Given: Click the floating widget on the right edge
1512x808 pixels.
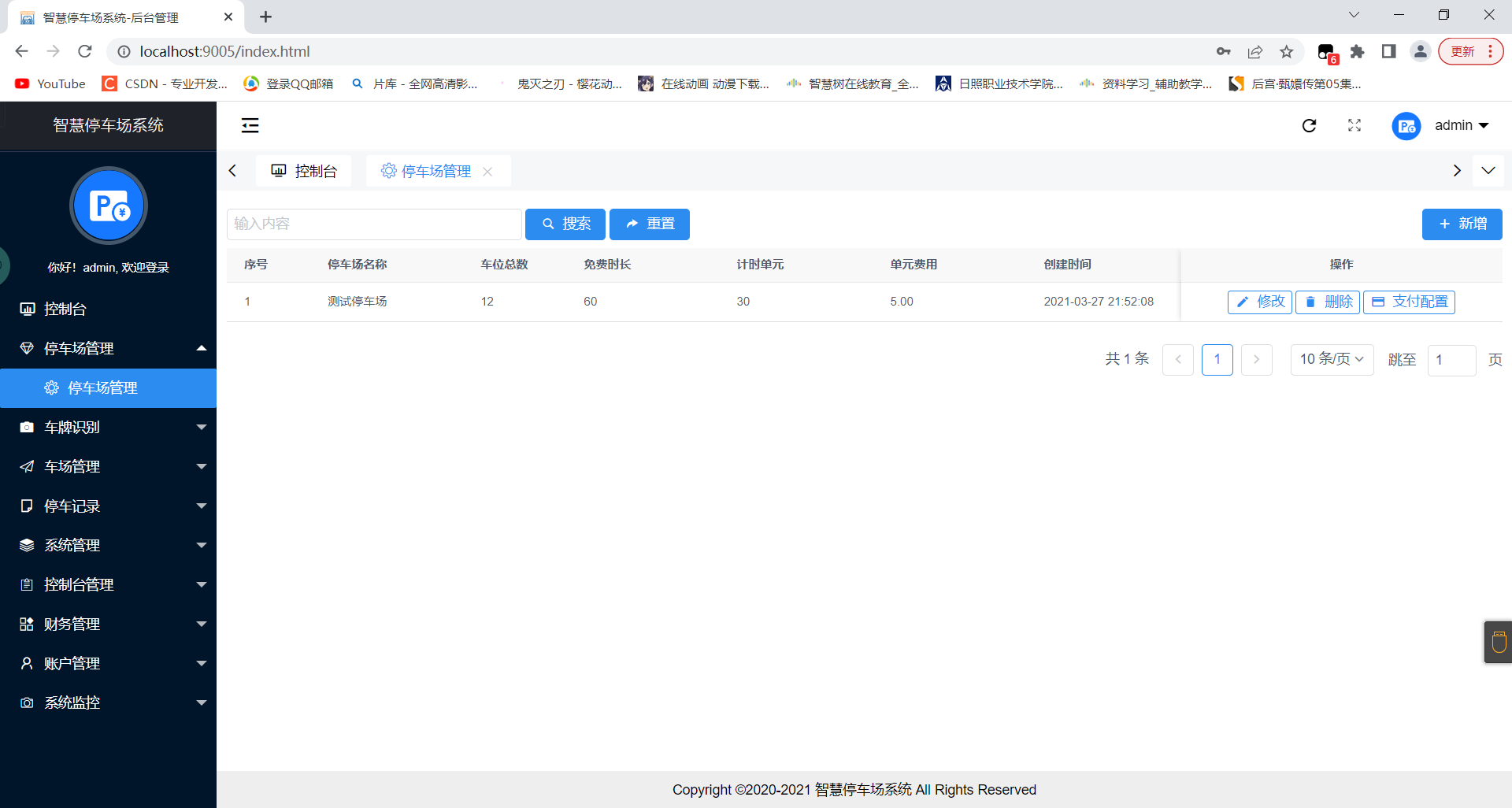Looking at the screenshot, I should coord(1498,642).
